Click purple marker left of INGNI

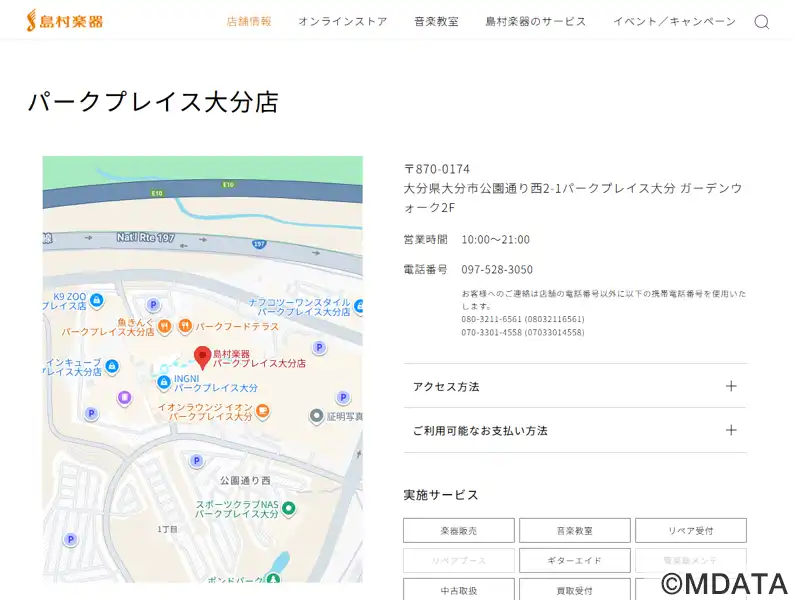(x=124, y=397)
